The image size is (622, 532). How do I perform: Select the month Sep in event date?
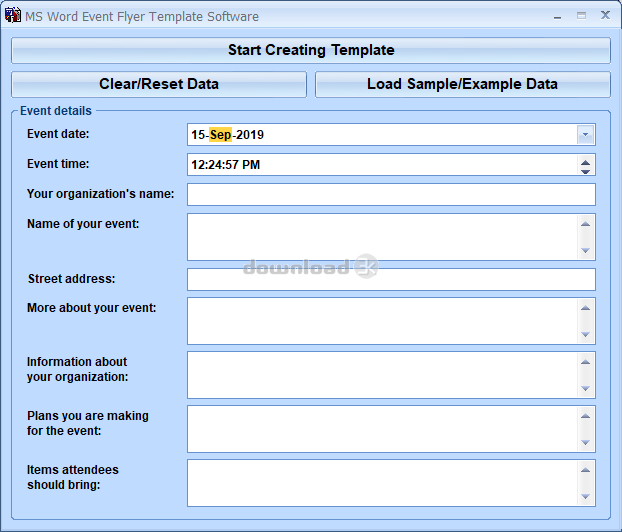point(220,135)
